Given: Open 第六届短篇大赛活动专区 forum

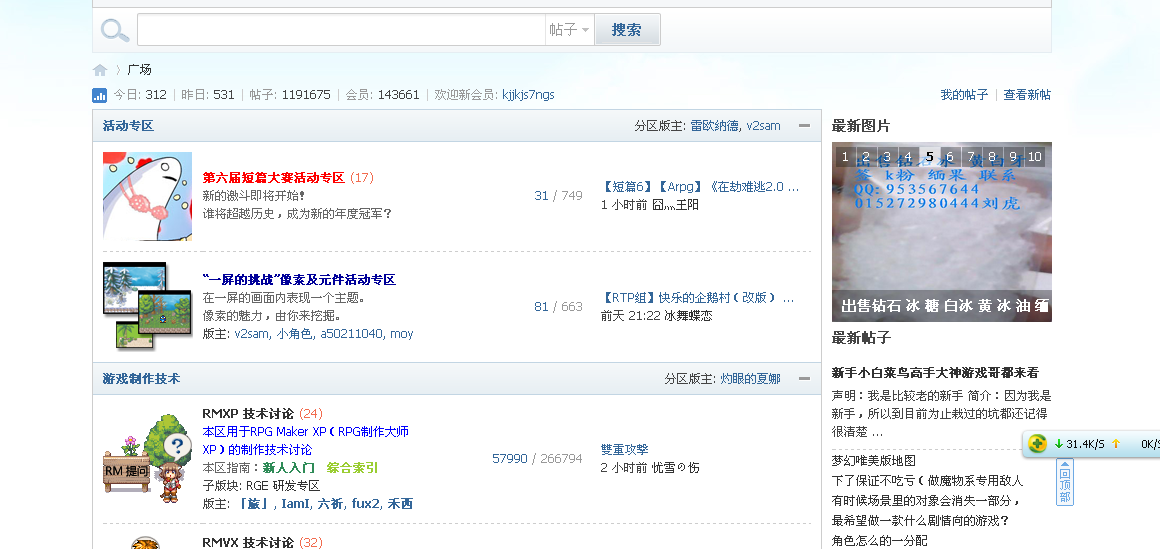Looking at the screenshot, I should click(274, 178).
